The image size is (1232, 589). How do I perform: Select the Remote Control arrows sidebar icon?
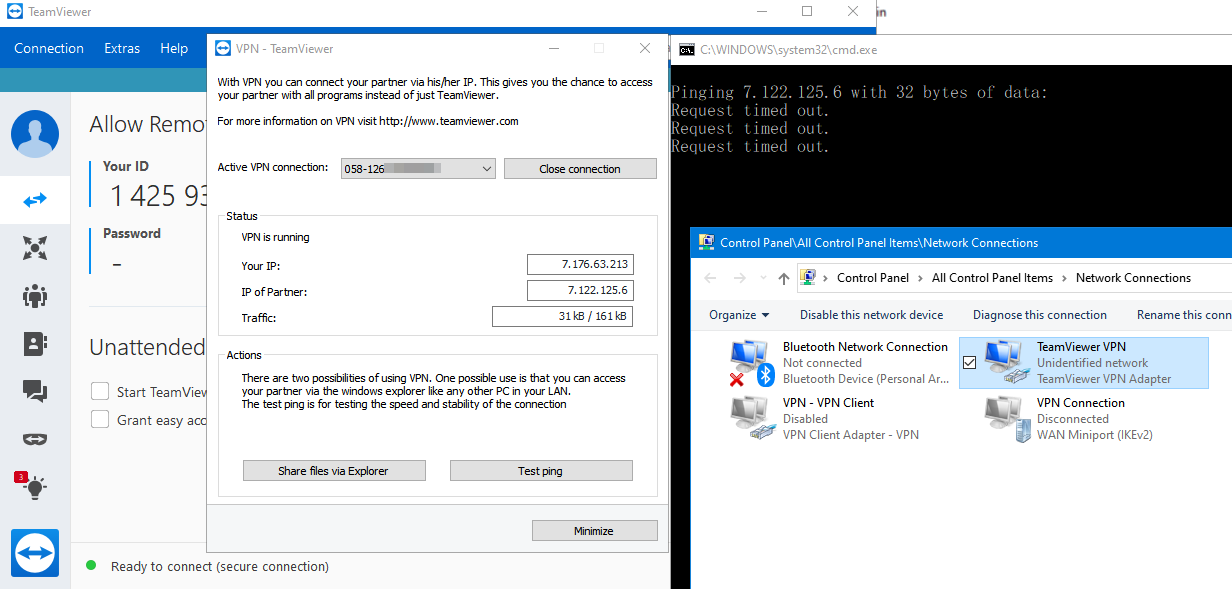click(35, 200)
